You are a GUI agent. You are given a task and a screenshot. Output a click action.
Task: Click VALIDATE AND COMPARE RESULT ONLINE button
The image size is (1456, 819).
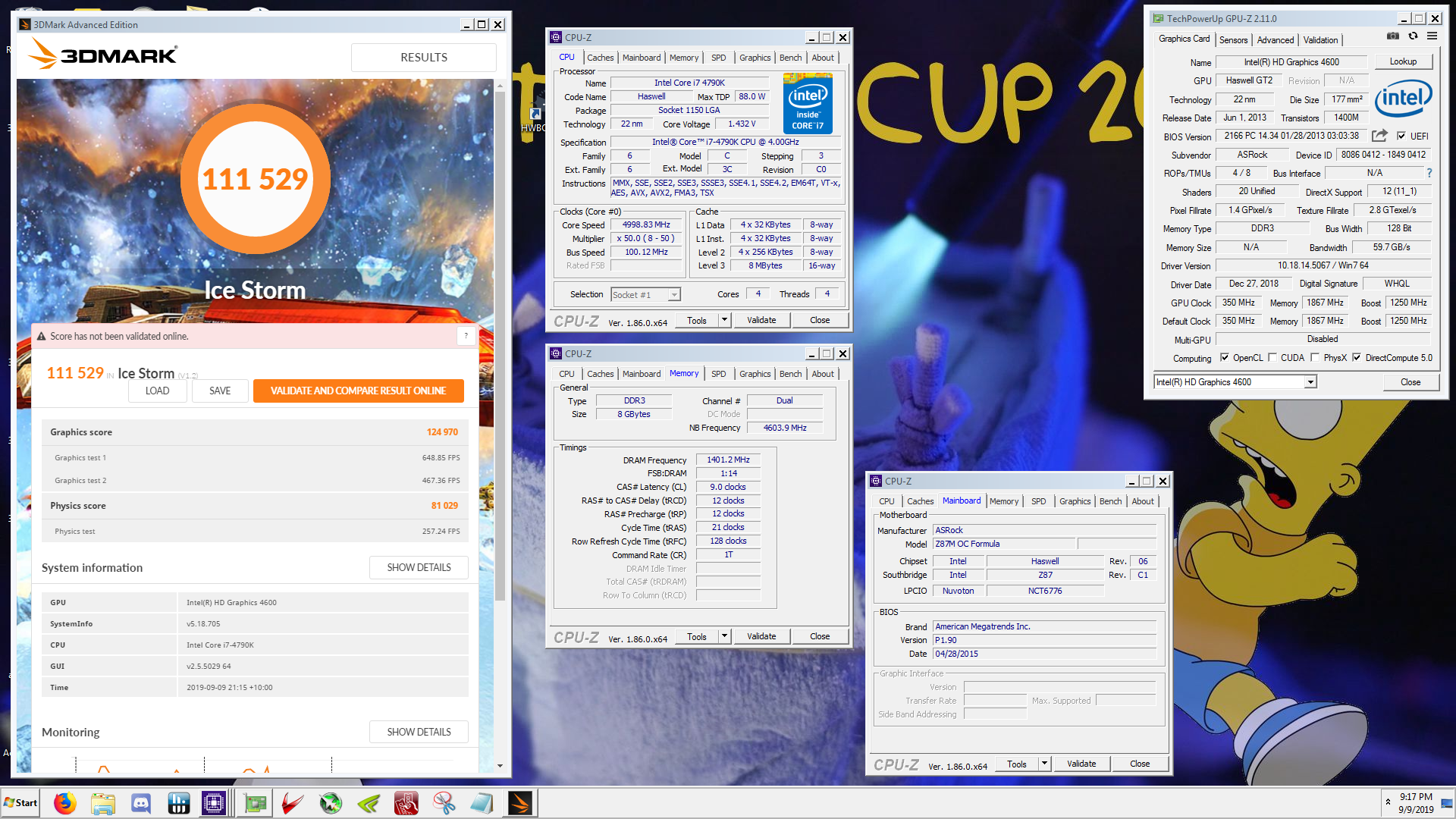tap(358, 391)
